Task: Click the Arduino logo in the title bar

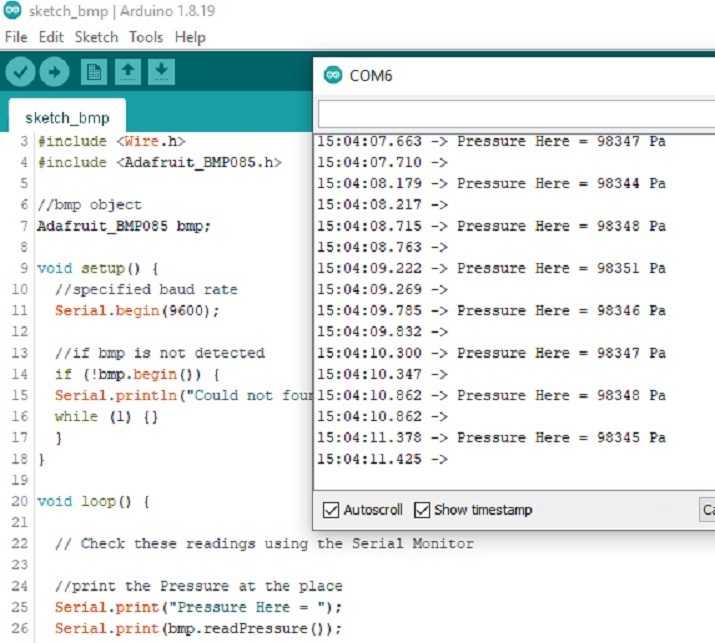Action: pyautogui.click(x=12, y=10)
